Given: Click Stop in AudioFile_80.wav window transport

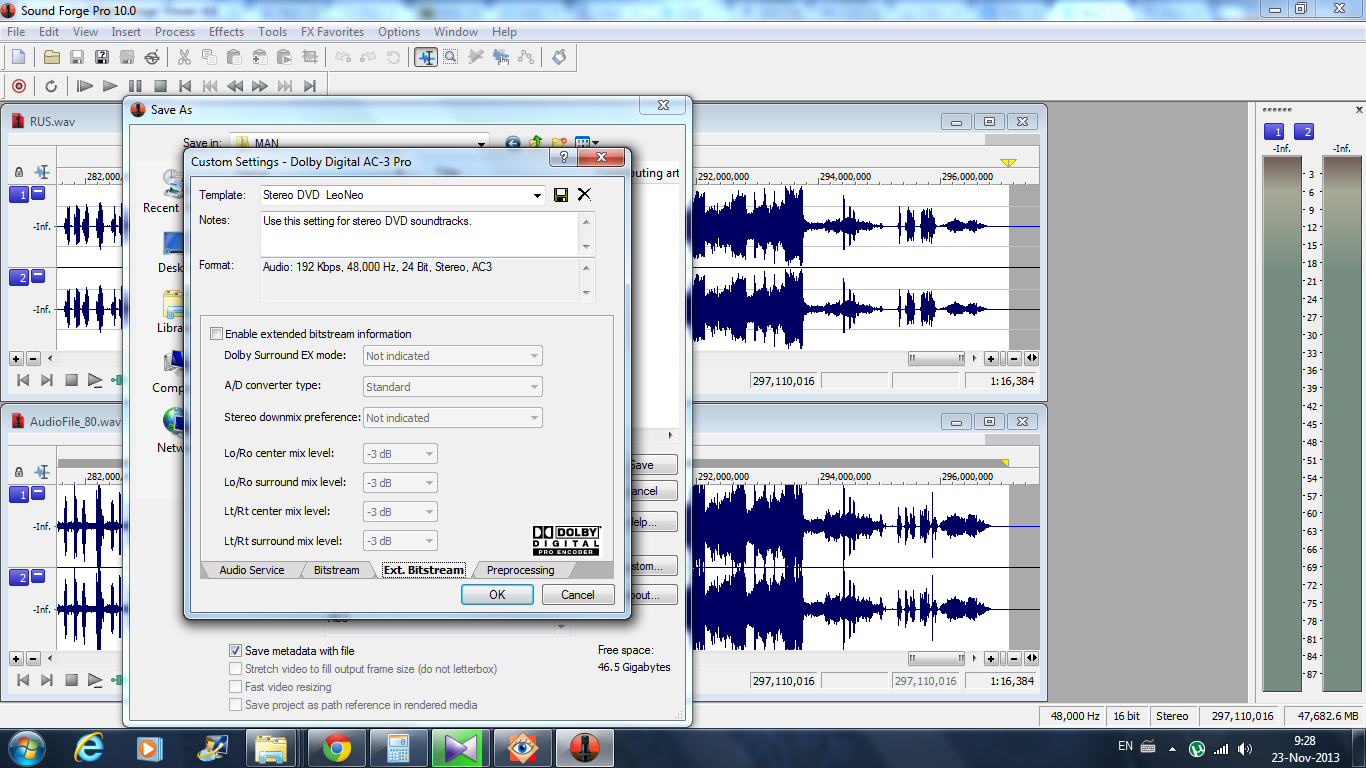Looking at the screenshot, I should (71, 680).
